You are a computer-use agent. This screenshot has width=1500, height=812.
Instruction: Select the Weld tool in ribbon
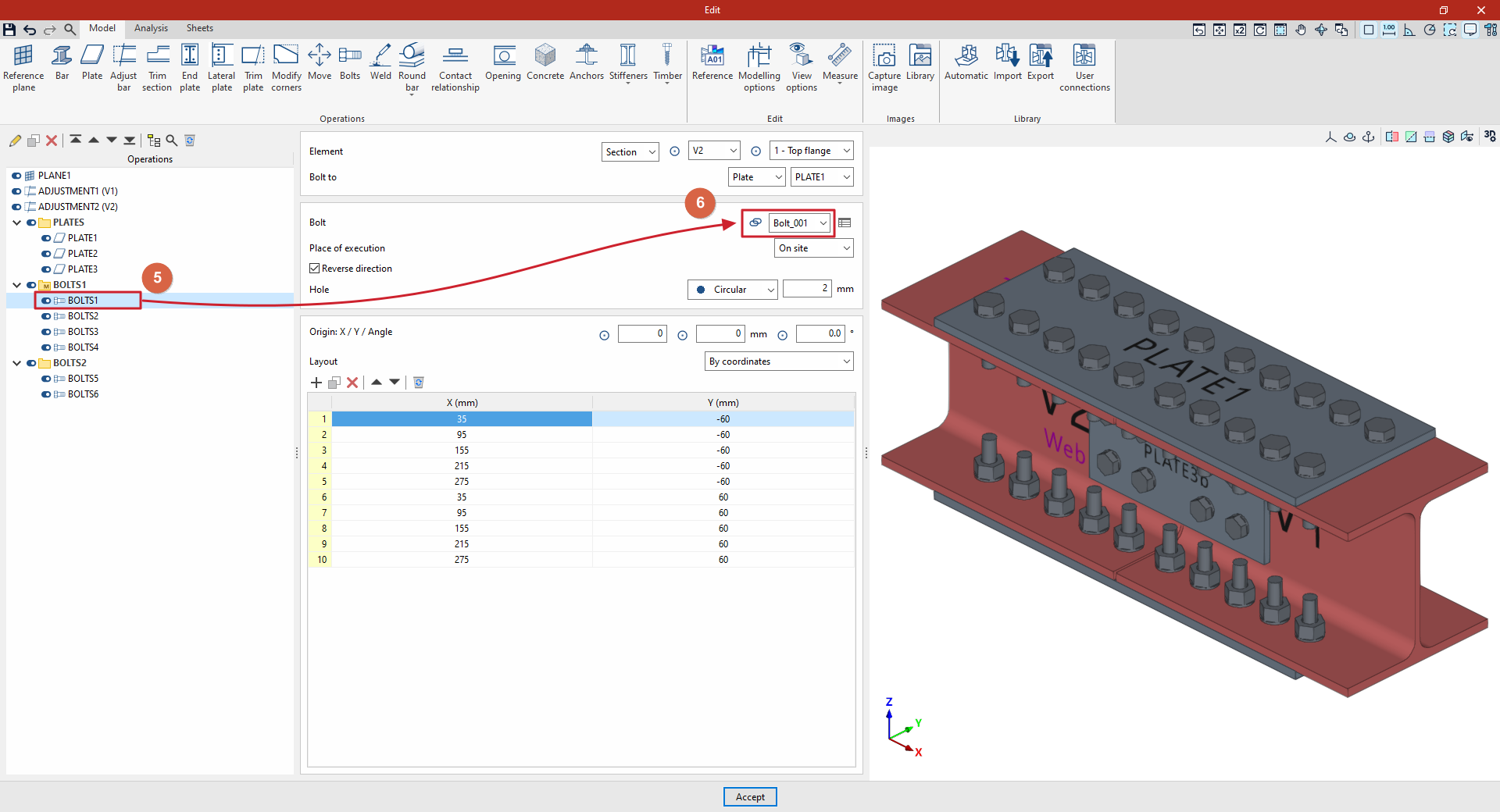[380, 62]
